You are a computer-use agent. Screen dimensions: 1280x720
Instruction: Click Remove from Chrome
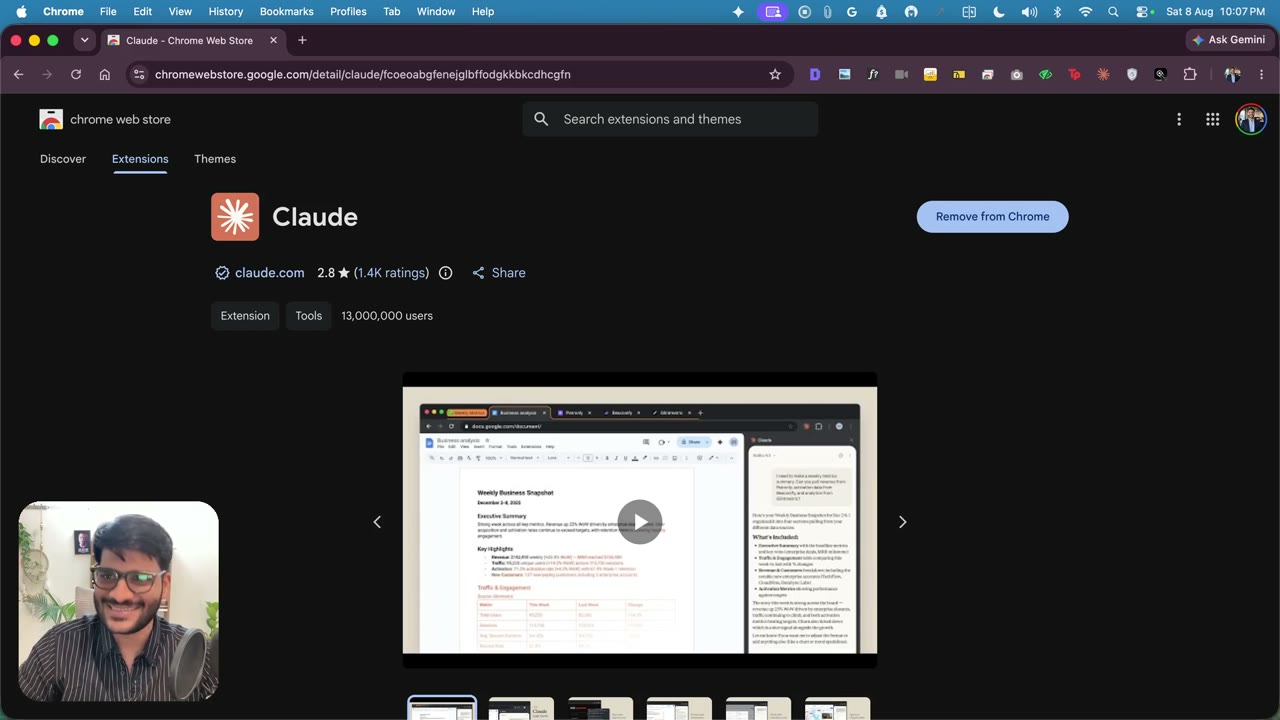[993, 217]
